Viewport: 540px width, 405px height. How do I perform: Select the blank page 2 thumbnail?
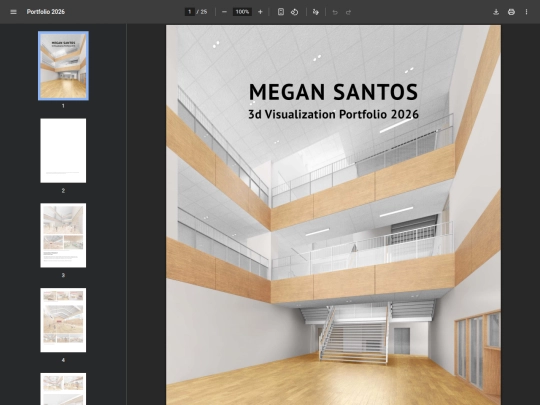63,150
